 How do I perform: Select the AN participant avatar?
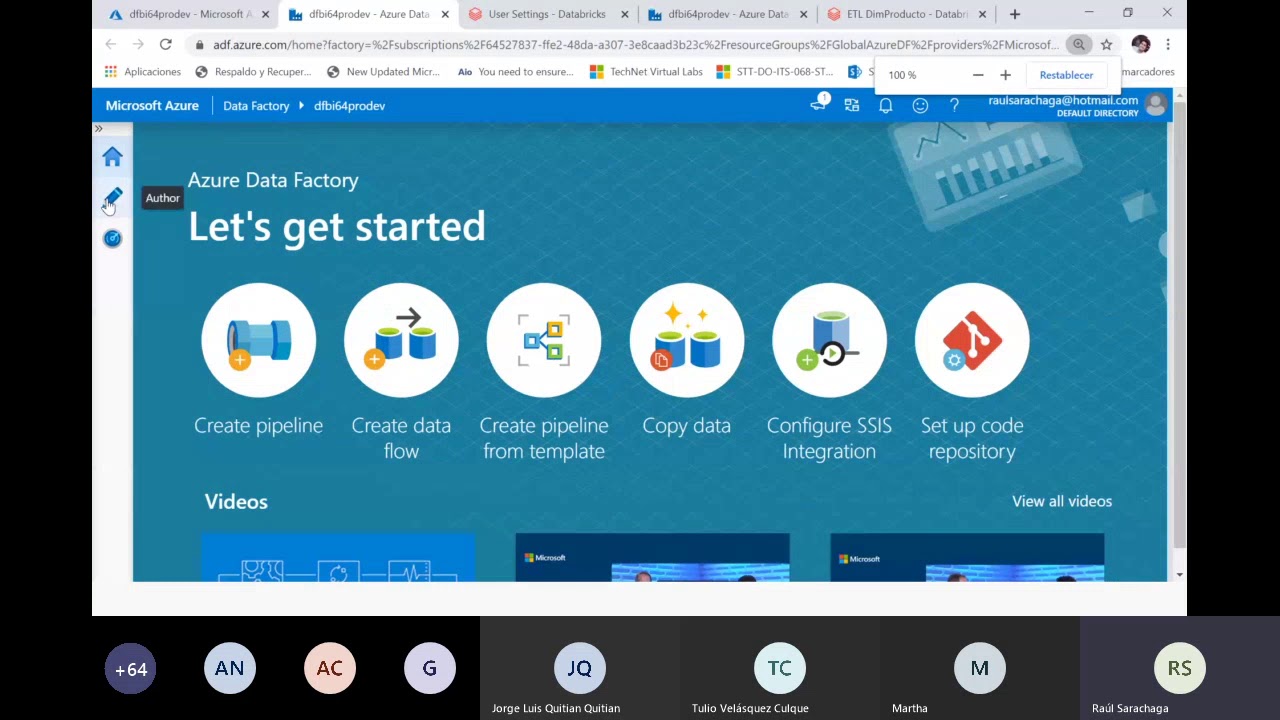click(230, 669)
